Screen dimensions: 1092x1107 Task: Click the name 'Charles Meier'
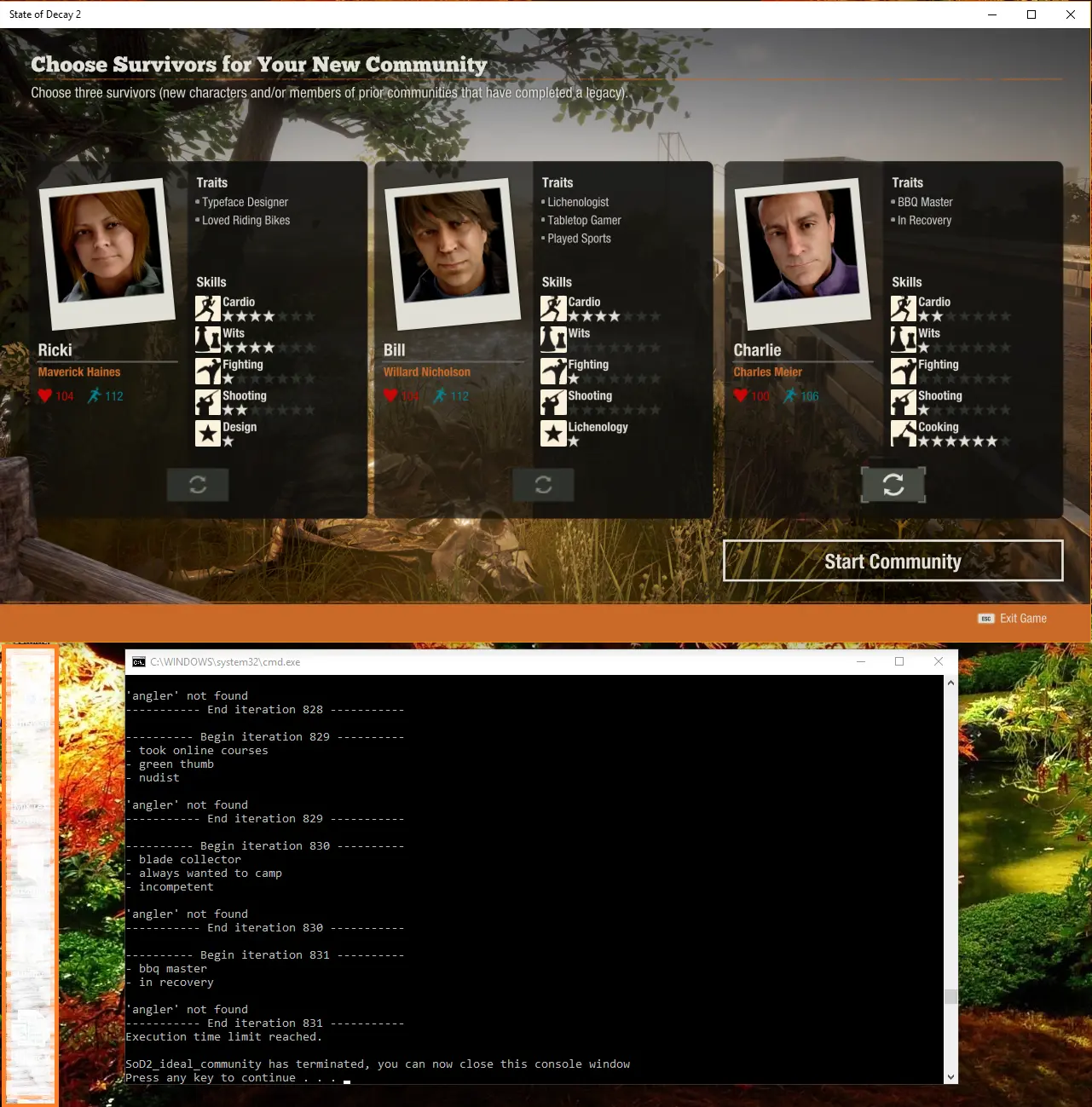click(767, 372)
